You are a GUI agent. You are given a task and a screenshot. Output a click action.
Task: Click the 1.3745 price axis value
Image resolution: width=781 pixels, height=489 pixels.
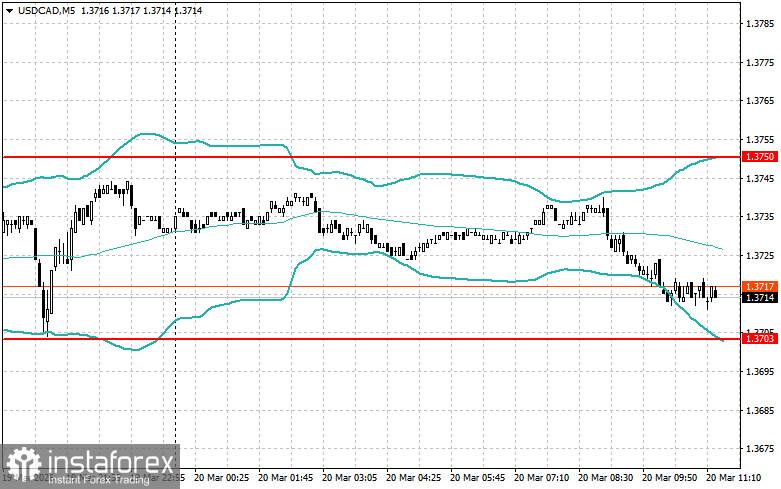760,178
